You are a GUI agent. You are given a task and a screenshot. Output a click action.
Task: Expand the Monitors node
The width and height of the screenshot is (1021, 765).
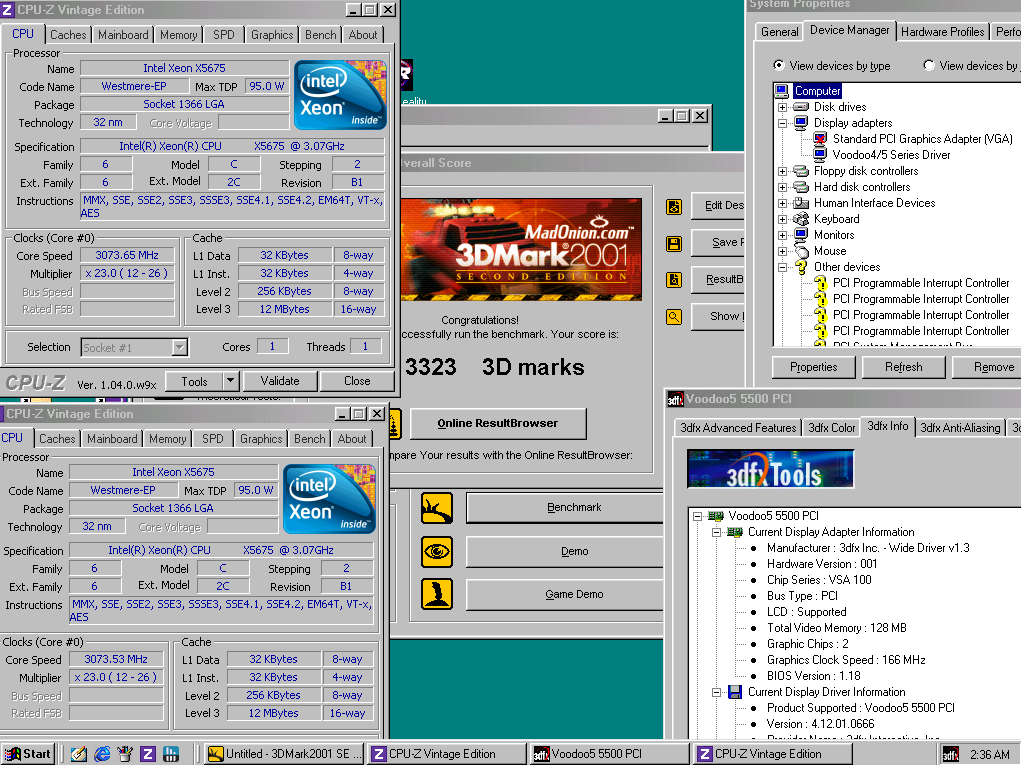click(x=783, y=235)
